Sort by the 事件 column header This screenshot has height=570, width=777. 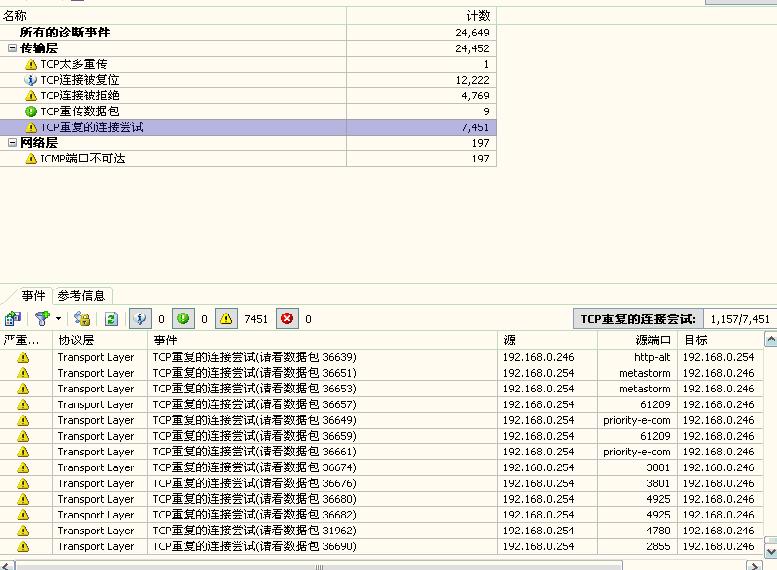tap(322, 340)
